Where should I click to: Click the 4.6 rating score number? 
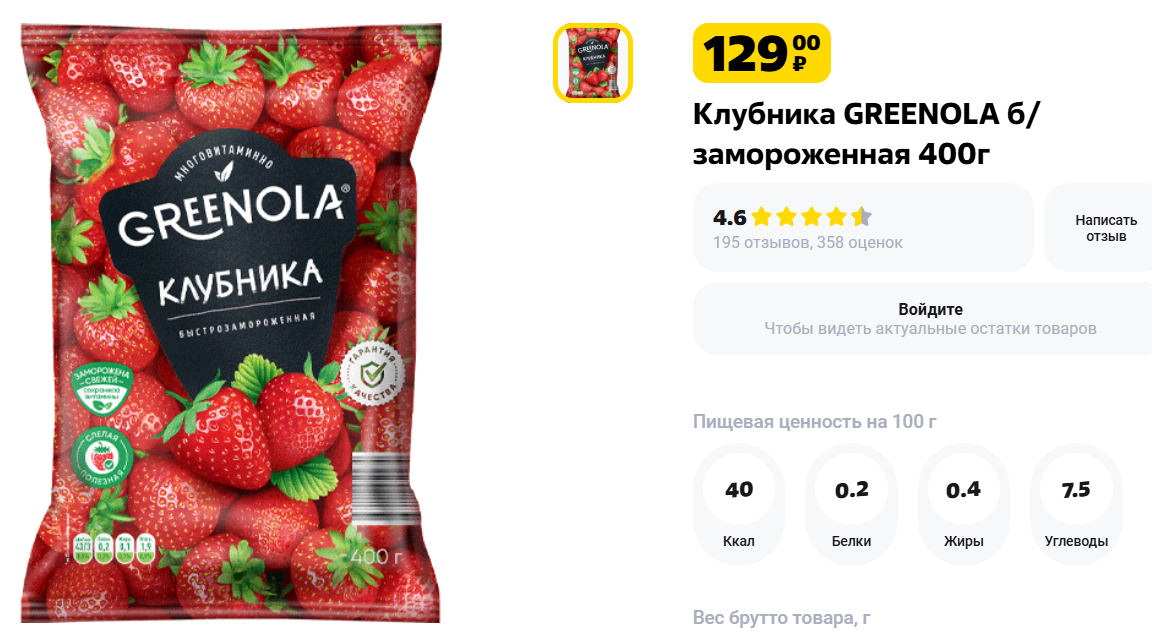coord(729,217)
